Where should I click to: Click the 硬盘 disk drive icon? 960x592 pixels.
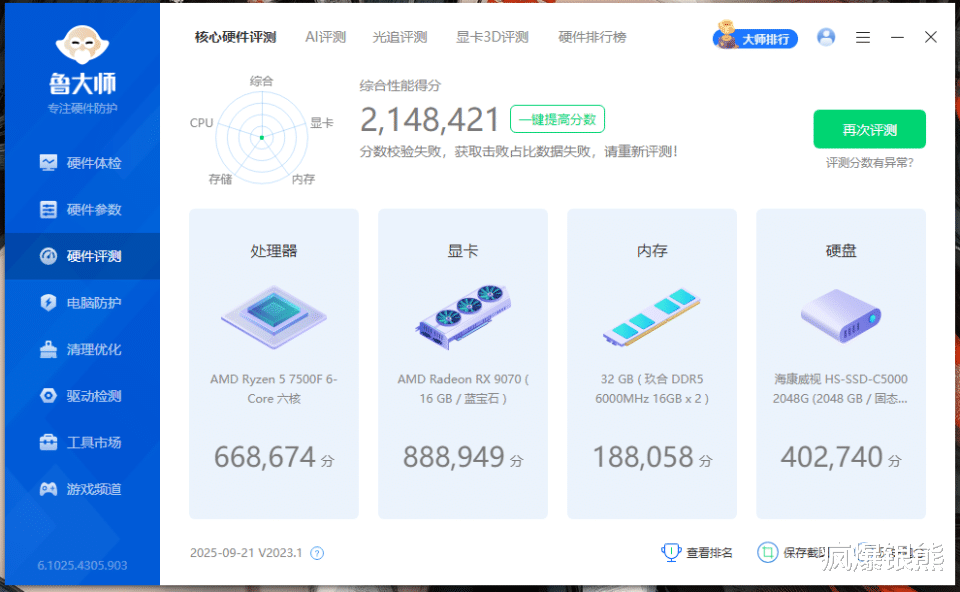pos(841,315)
